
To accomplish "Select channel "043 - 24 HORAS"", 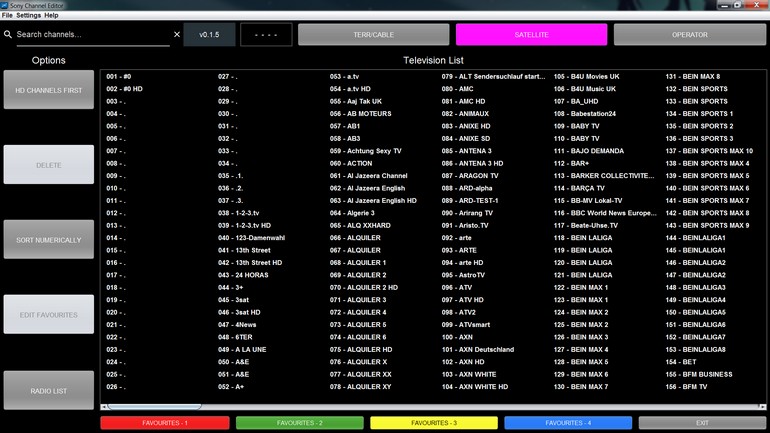I will 243,275.
